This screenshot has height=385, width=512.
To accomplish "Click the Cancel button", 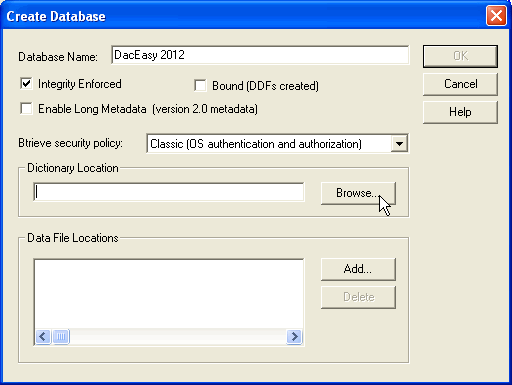I will click(460, 84).
